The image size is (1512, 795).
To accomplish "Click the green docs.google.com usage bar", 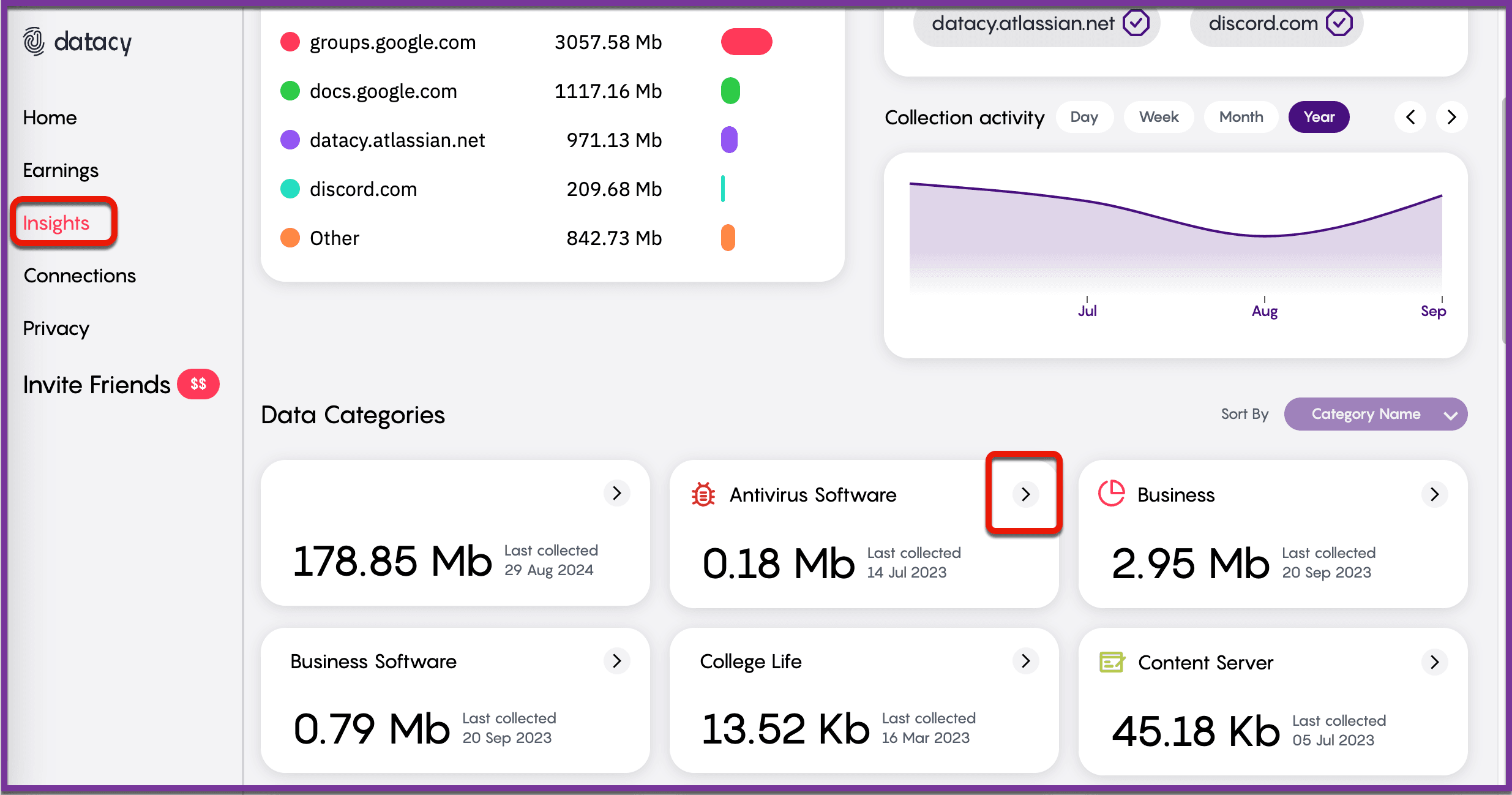I will coord(730,91).
